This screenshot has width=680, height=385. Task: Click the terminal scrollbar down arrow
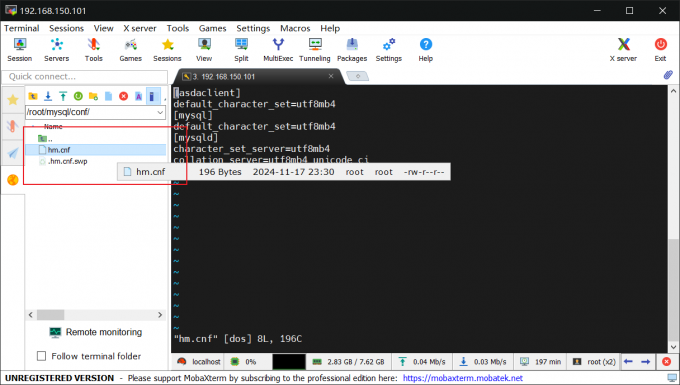coord(673,347)
